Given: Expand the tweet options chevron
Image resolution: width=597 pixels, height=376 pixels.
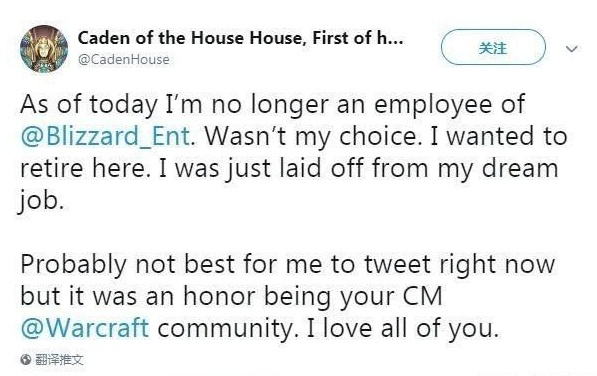Looking at the screenshot, I should tap(571, 49).
